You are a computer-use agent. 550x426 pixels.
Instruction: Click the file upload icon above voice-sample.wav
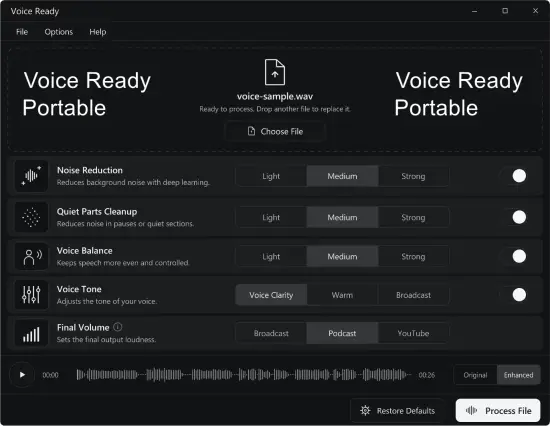pyautogui.click(x=275, y=72)
